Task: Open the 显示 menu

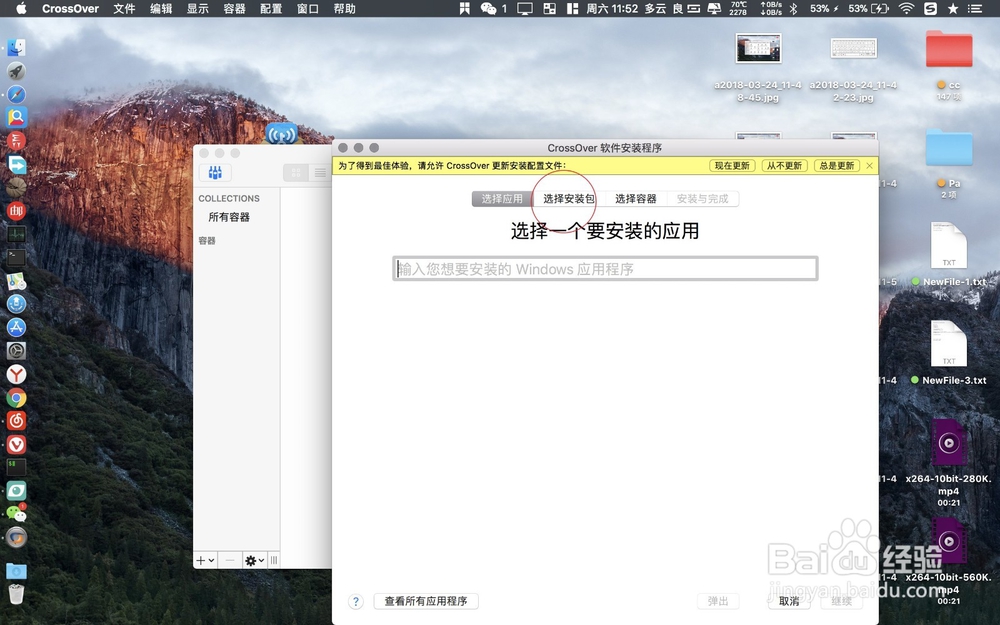Action: [x=198, y=8]
